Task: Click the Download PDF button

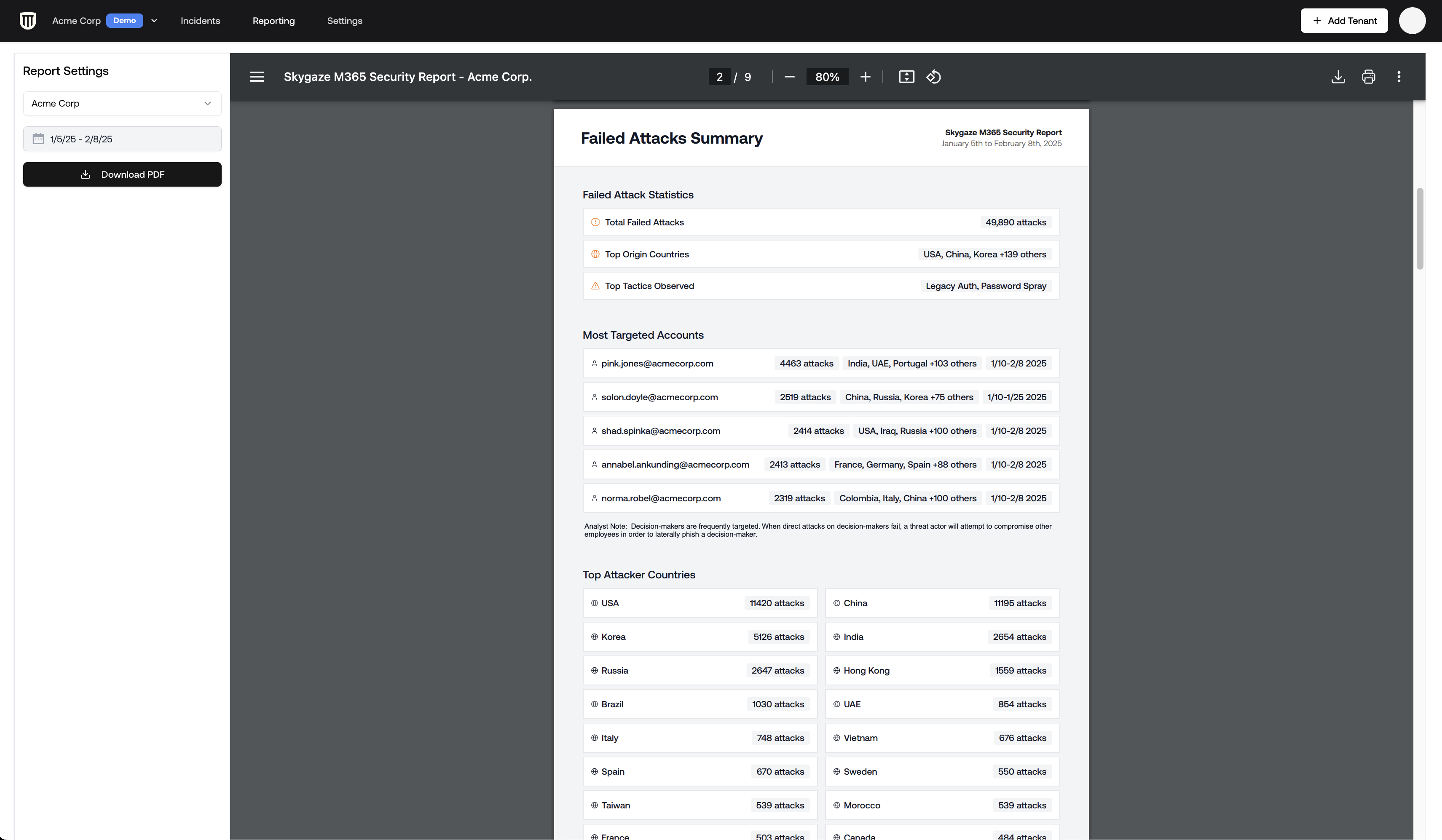Action: pyautogui.click(x=122, y=174)
